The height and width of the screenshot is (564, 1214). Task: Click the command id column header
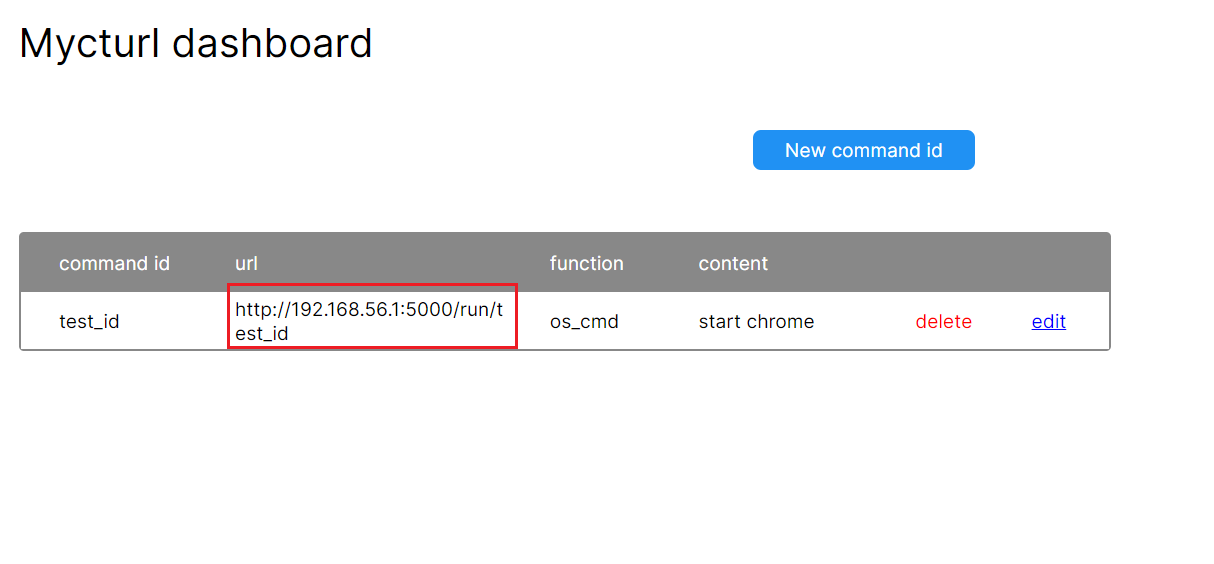tap(114, 263)
